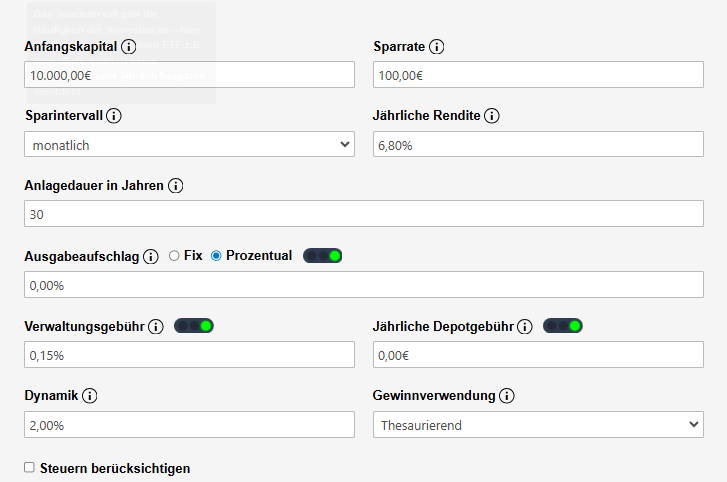Click info icon next to Anlagedauer in Jahren
This screenshot has width=727, height=482.
pos(176,186)
